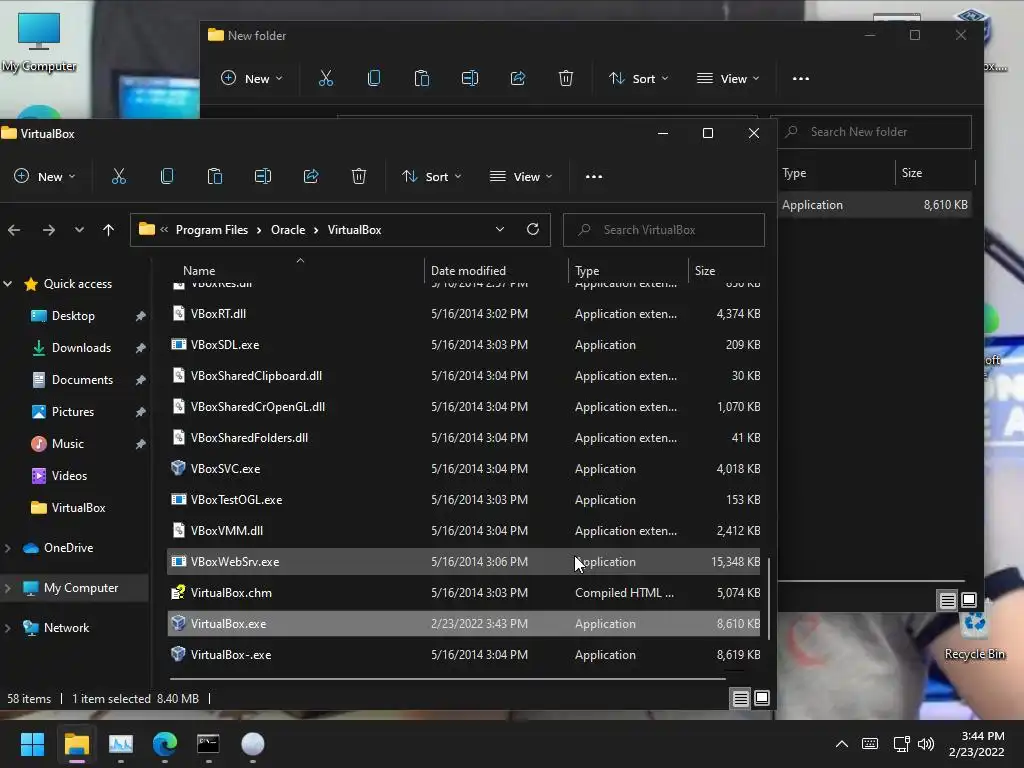Select Music in navigation pane
Viewport: 1024px width, 768px height.
pyautogui.click(x=67, y=443)
